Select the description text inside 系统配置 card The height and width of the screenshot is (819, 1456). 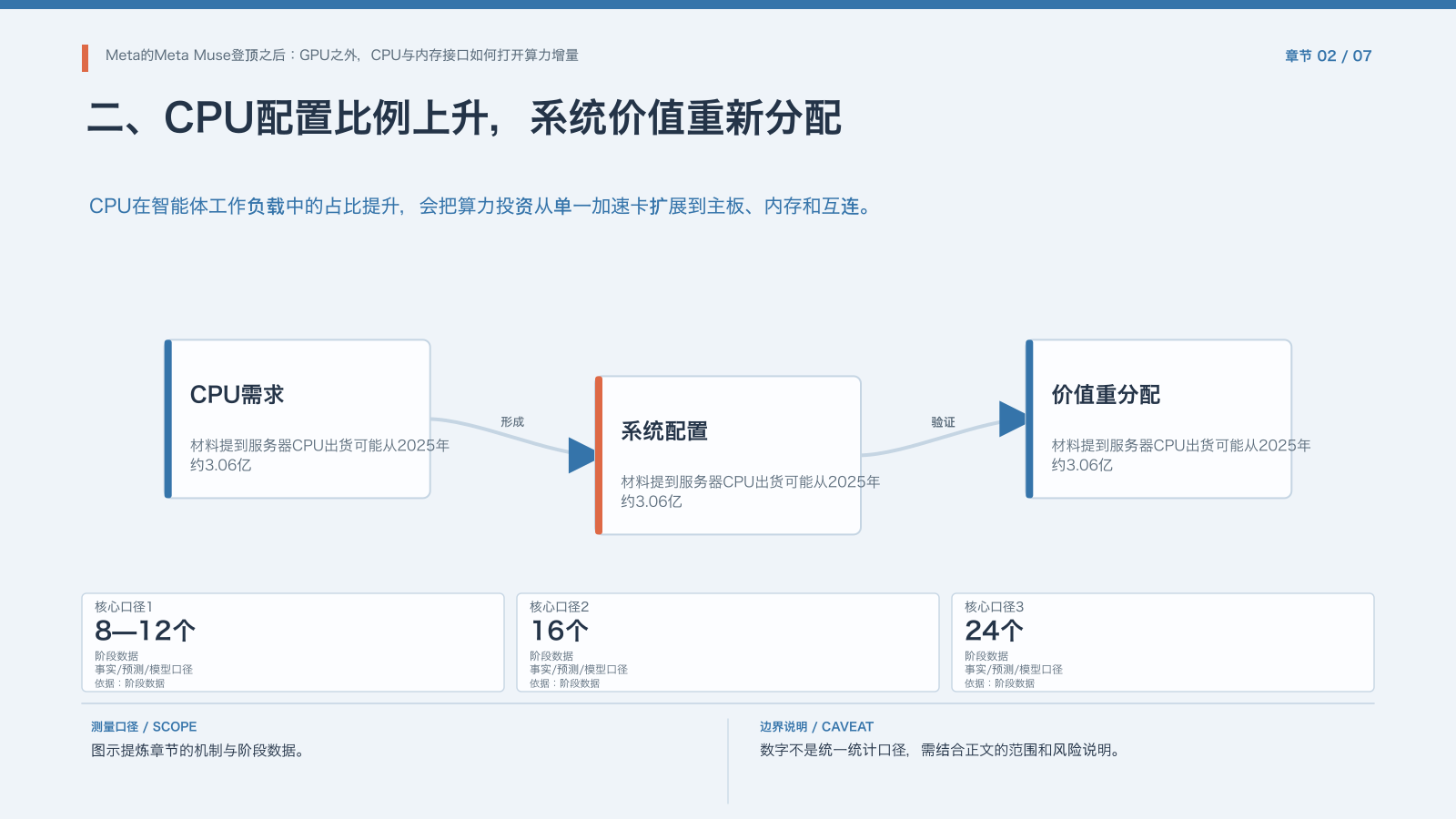[750, 491]
